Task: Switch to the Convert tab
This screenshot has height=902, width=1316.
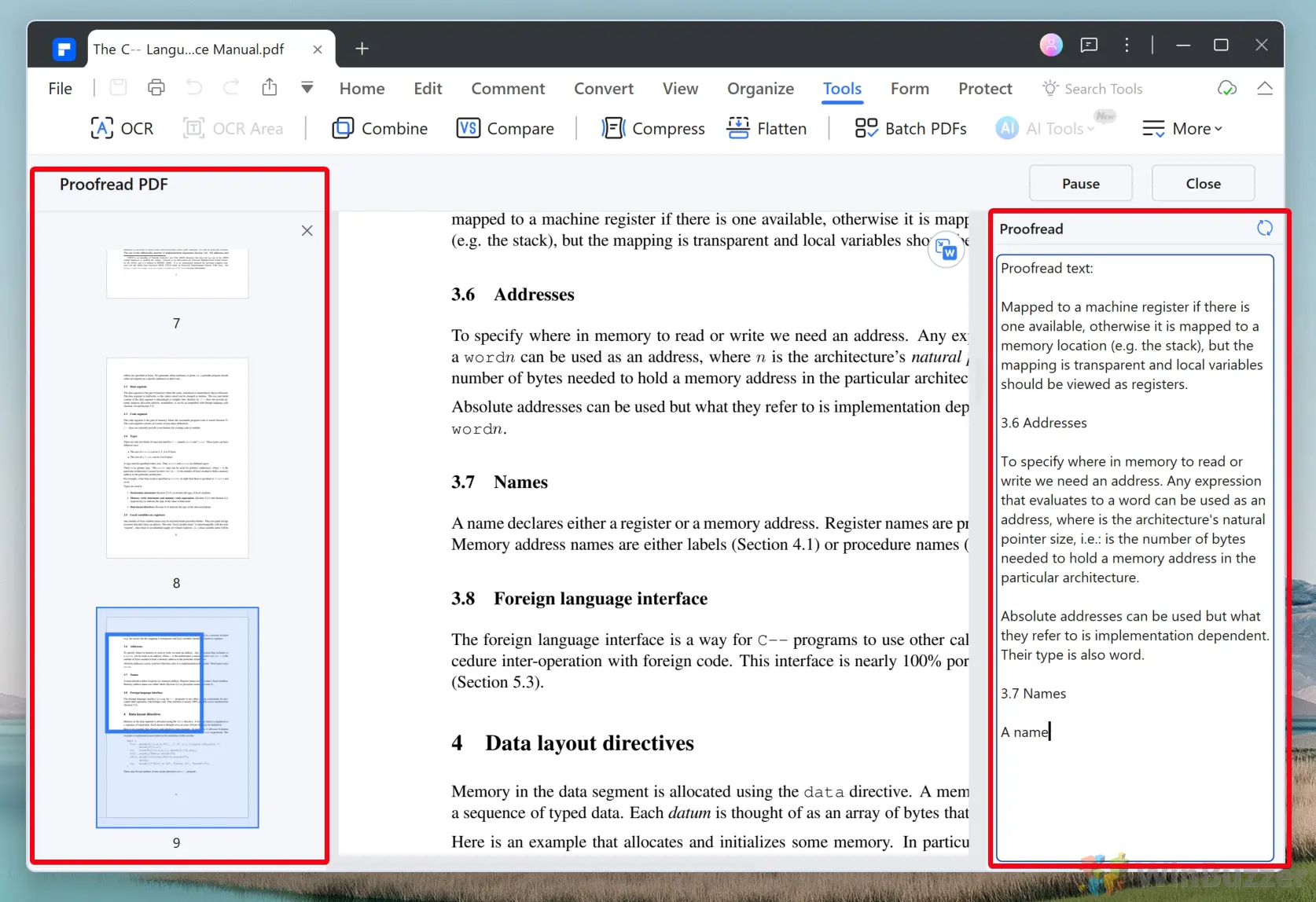Action: (x=603, y=89)
